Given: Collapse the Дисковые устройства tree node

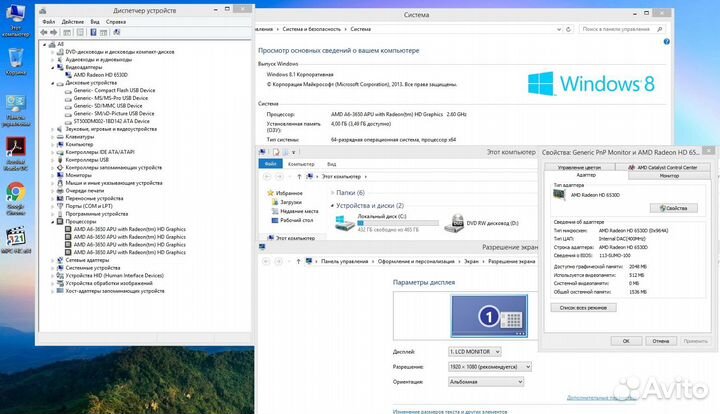Looking at the screenshot, I should tap(52, 83).
